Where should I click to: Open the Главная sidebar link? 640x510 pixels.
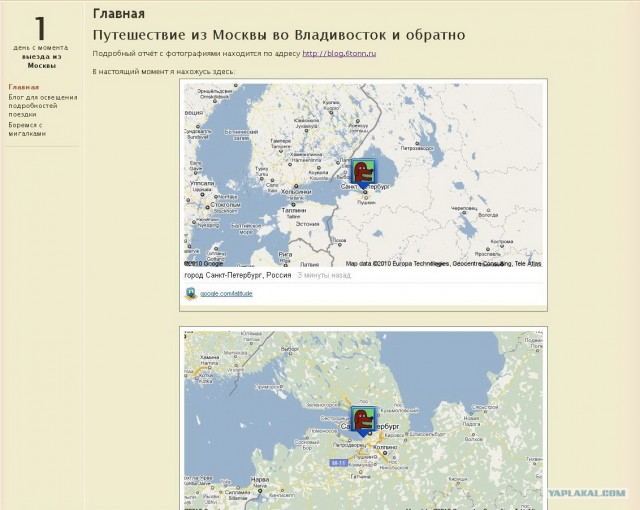click(x=24, y=87)
